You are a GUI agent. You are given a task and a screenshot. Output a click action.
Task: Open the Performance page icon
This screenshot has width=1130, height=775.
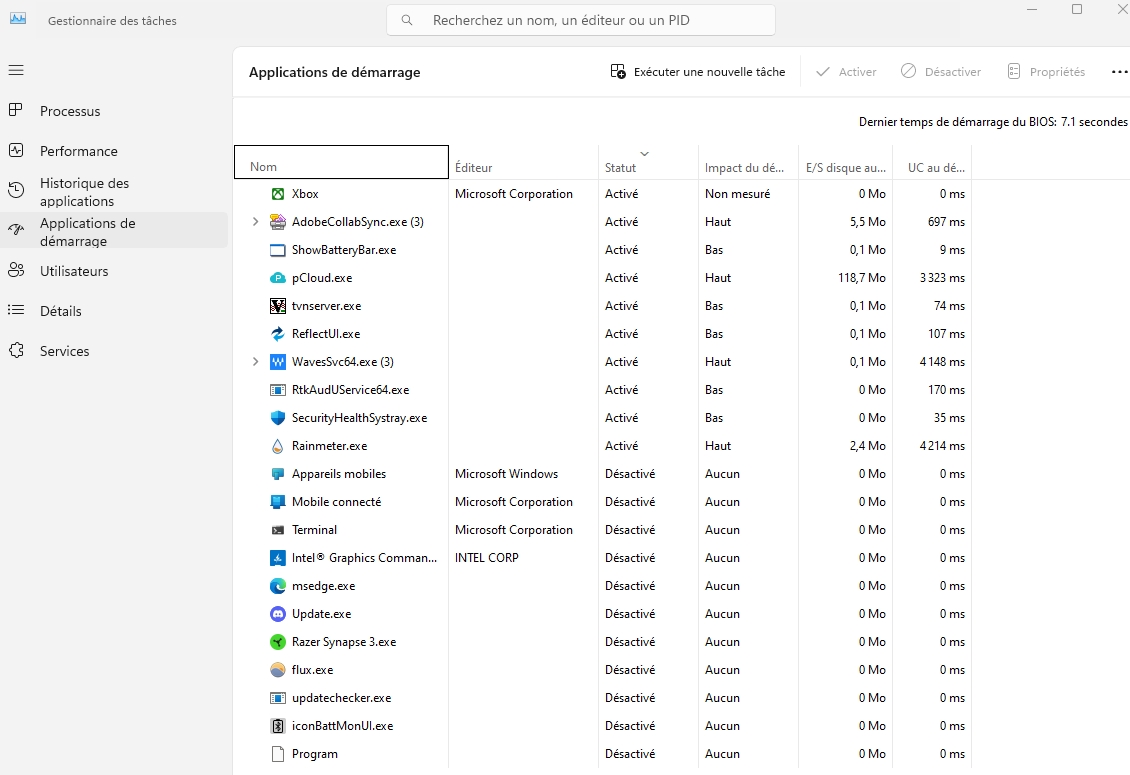[16, 151]
